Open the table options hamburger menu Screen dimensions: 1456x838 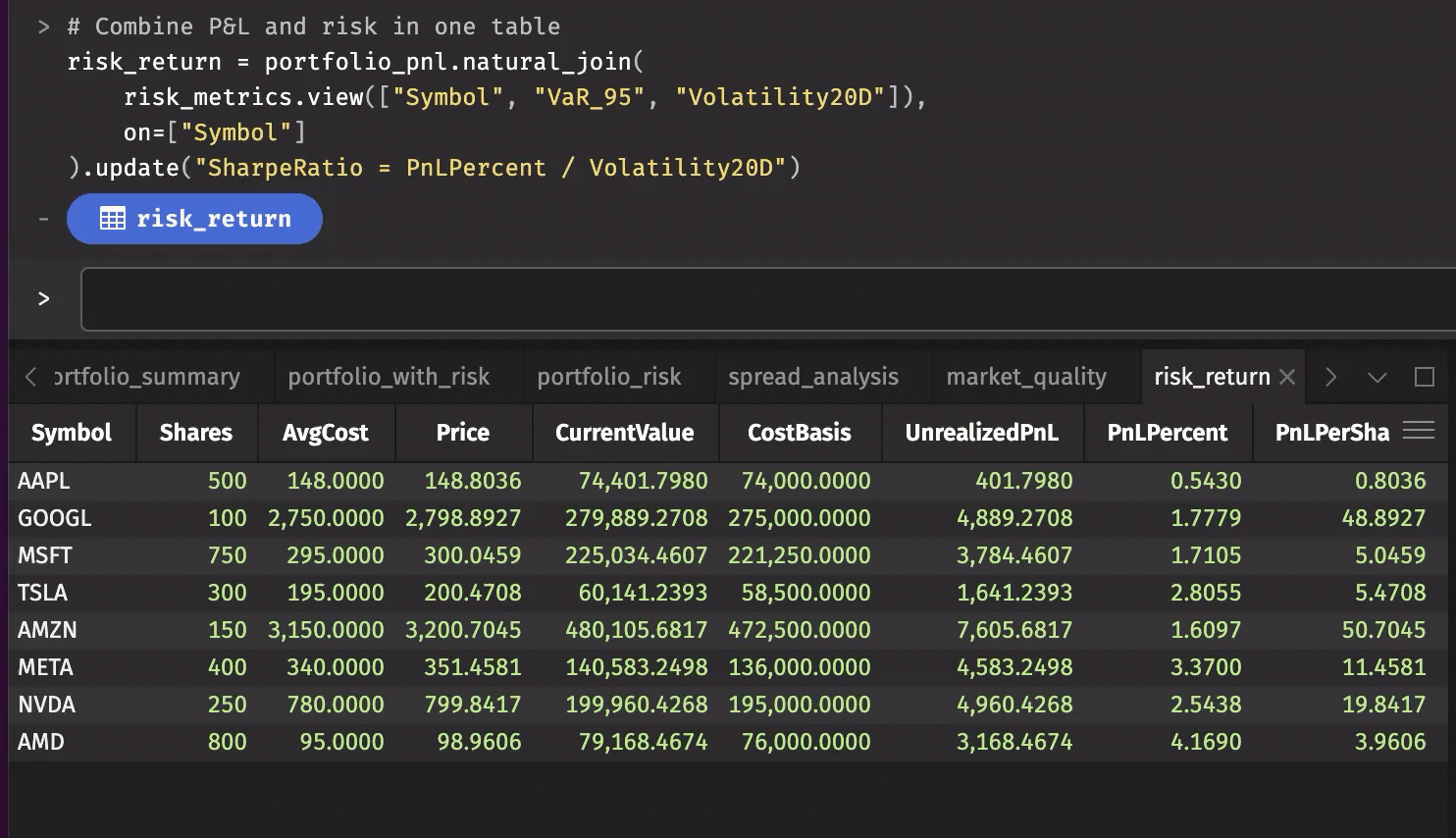[x=1419, y=430]
